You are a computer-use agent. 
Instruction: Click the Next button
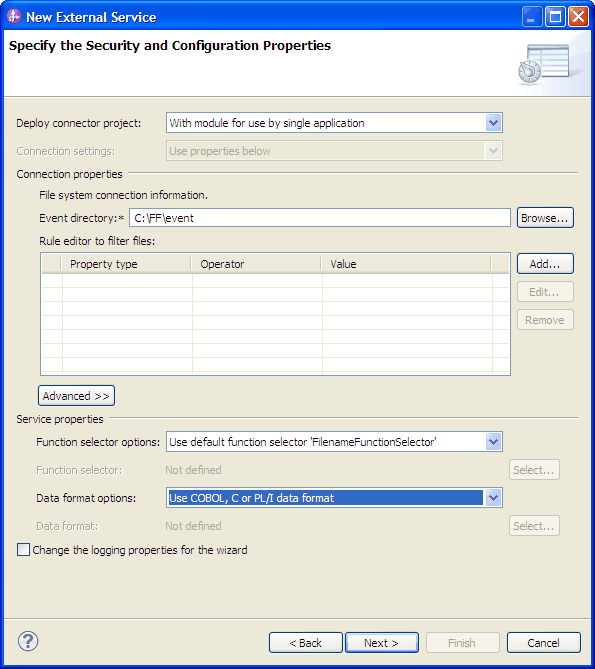382,643
